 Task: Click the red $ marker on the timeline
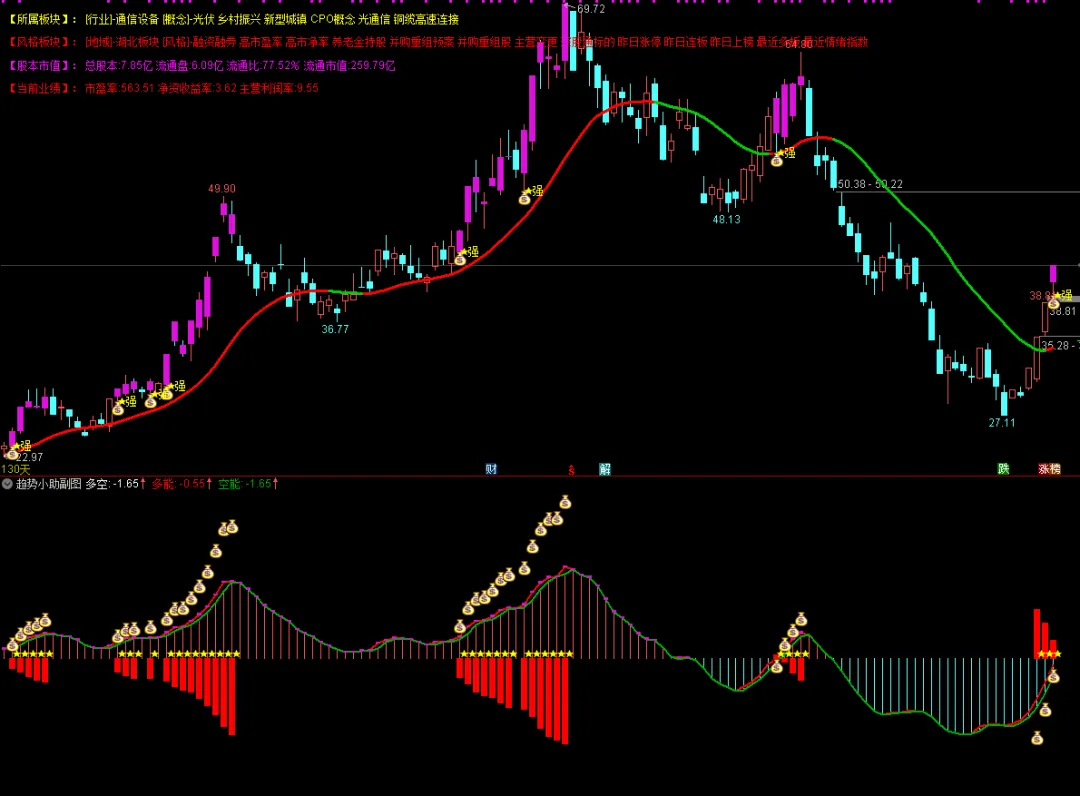pos(571,470)
